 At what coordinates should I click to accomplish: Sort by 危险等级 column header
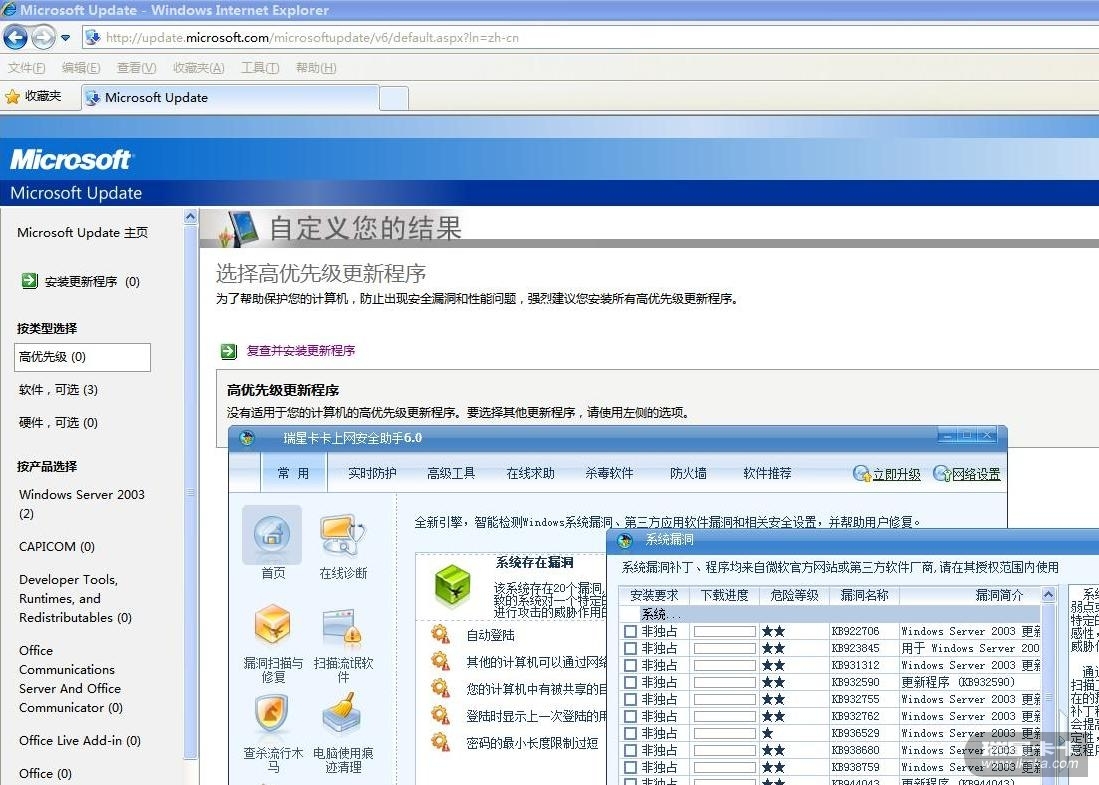click(x=794, y=595)
